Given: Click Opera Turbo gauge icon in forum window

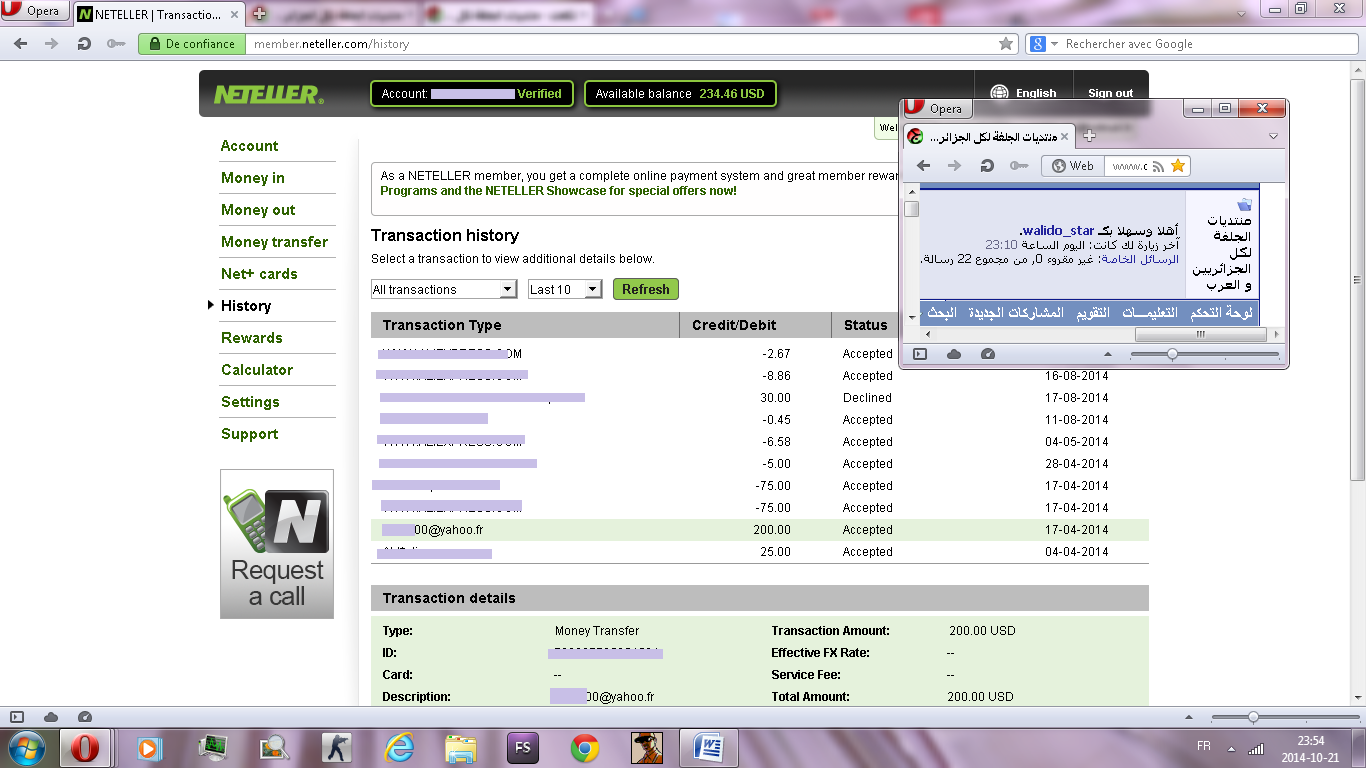Looking at the screenshot, I should click(x=988, y=354).
